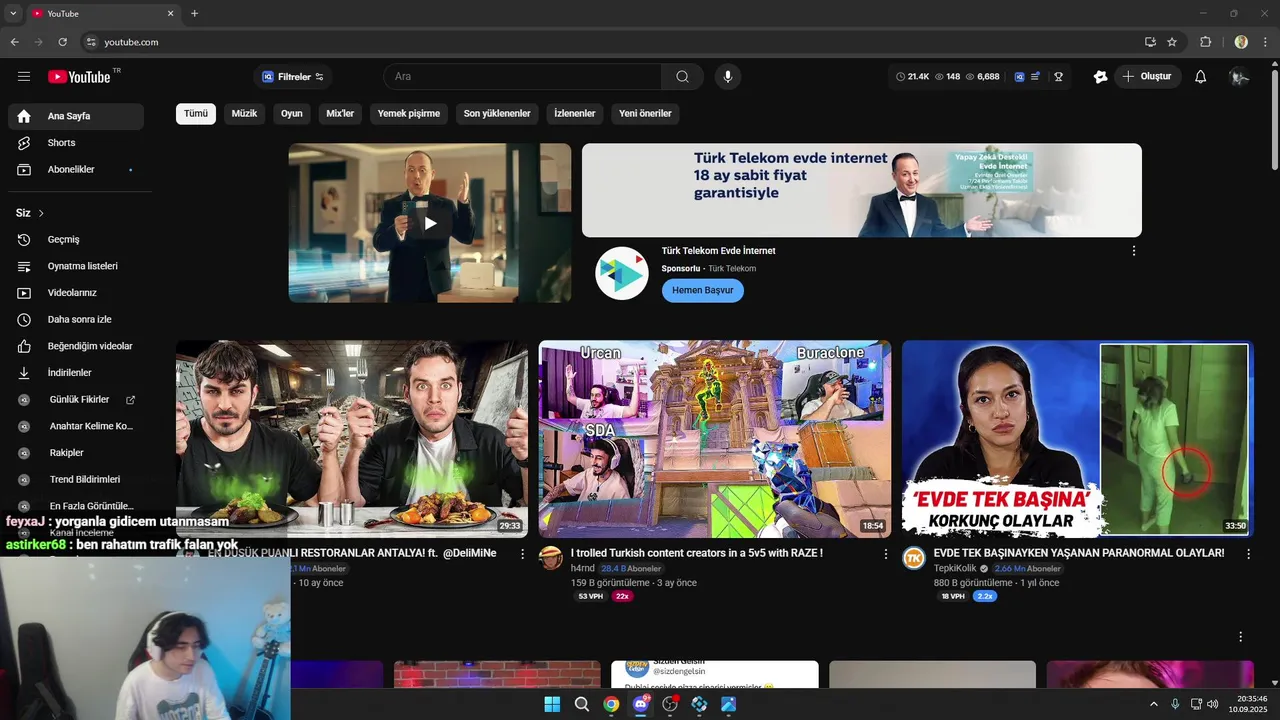Open the Türk Telekom channel logo

(x=622, y=273)
